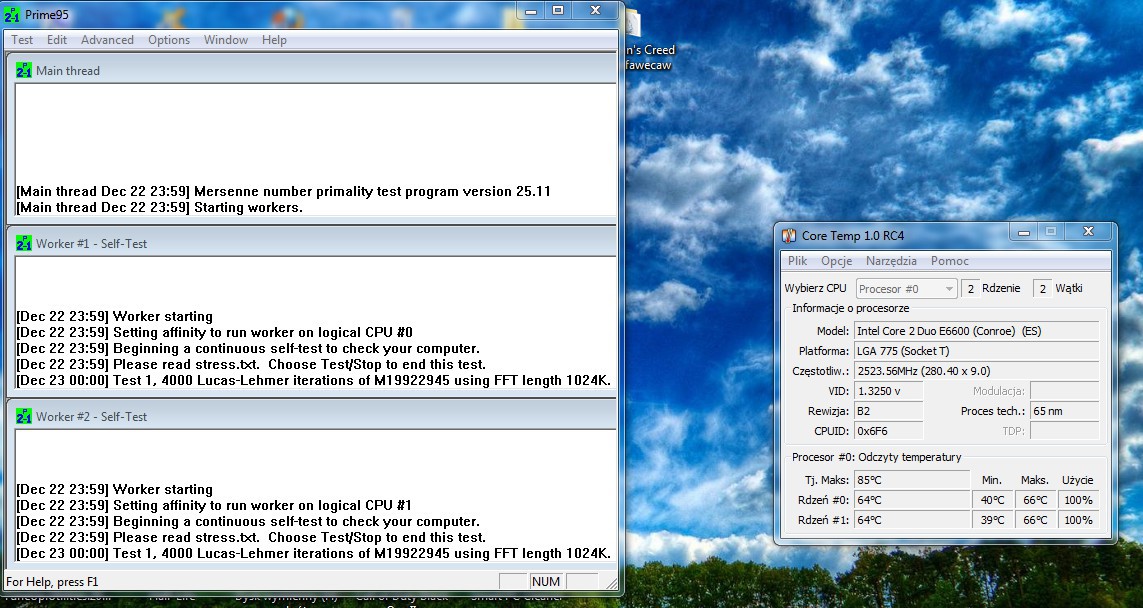Click the Rdzeń #1 usage value 100%
Viewport: 1143px width, 608px height.
(x=1078, y=520)
